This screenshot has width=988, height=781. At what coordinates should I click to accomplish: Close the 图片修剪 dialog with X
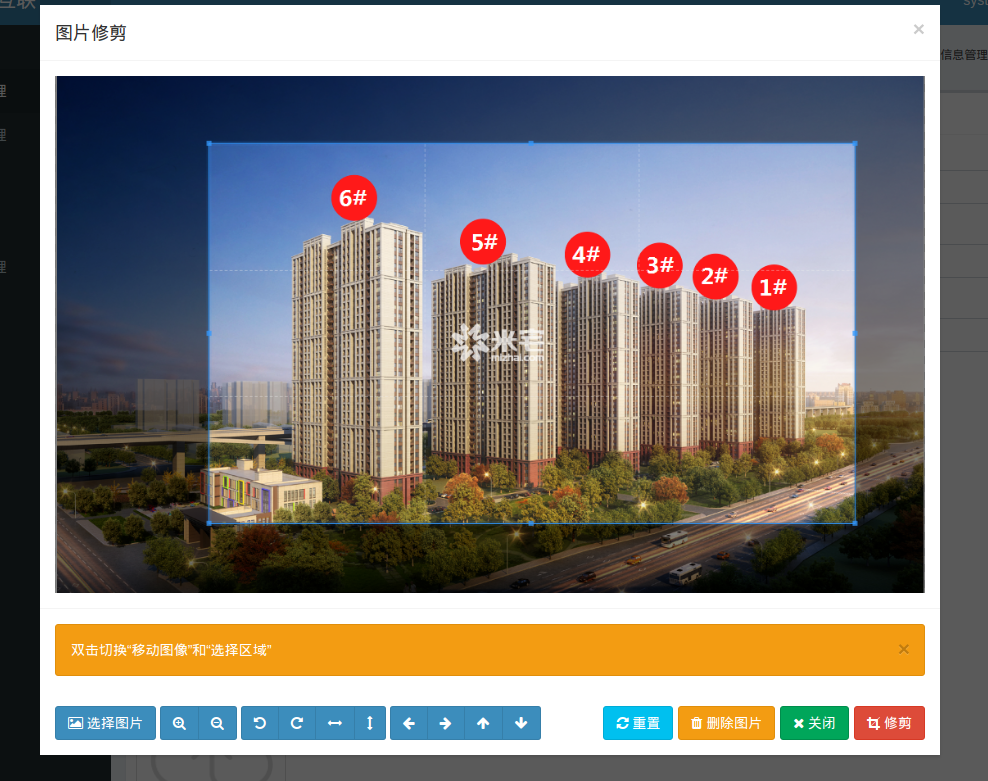(x=918, y=30)
